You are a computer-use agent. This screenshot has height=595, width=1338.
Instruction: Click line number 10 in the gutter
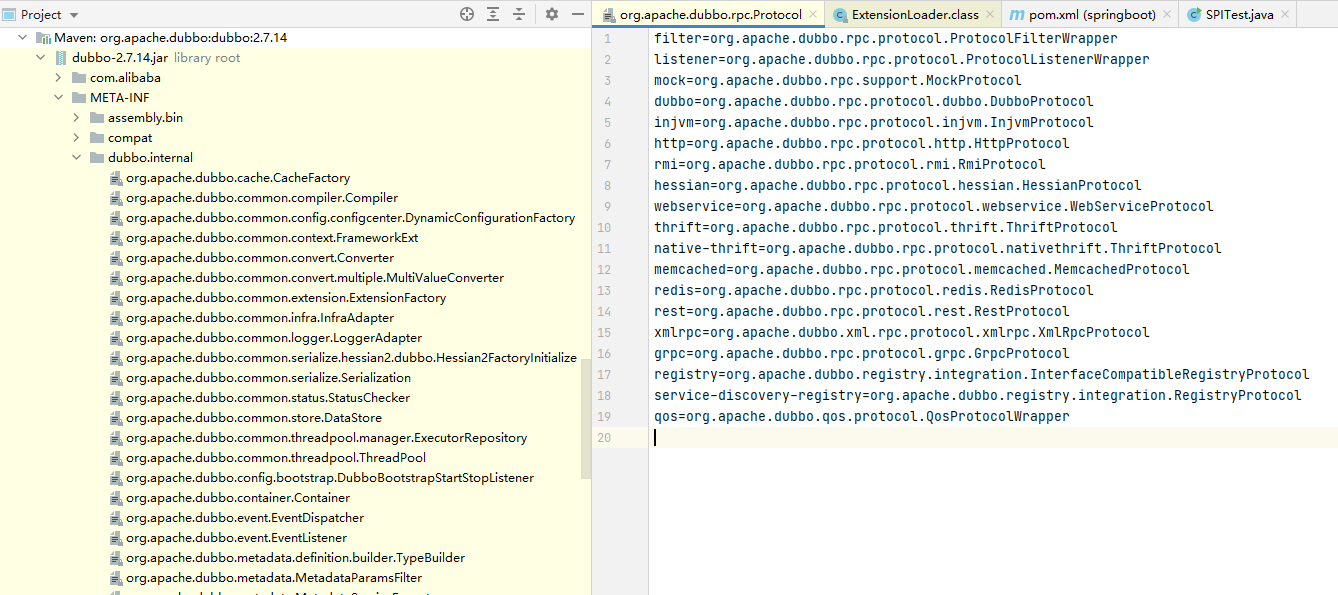(x=605, y=227)
